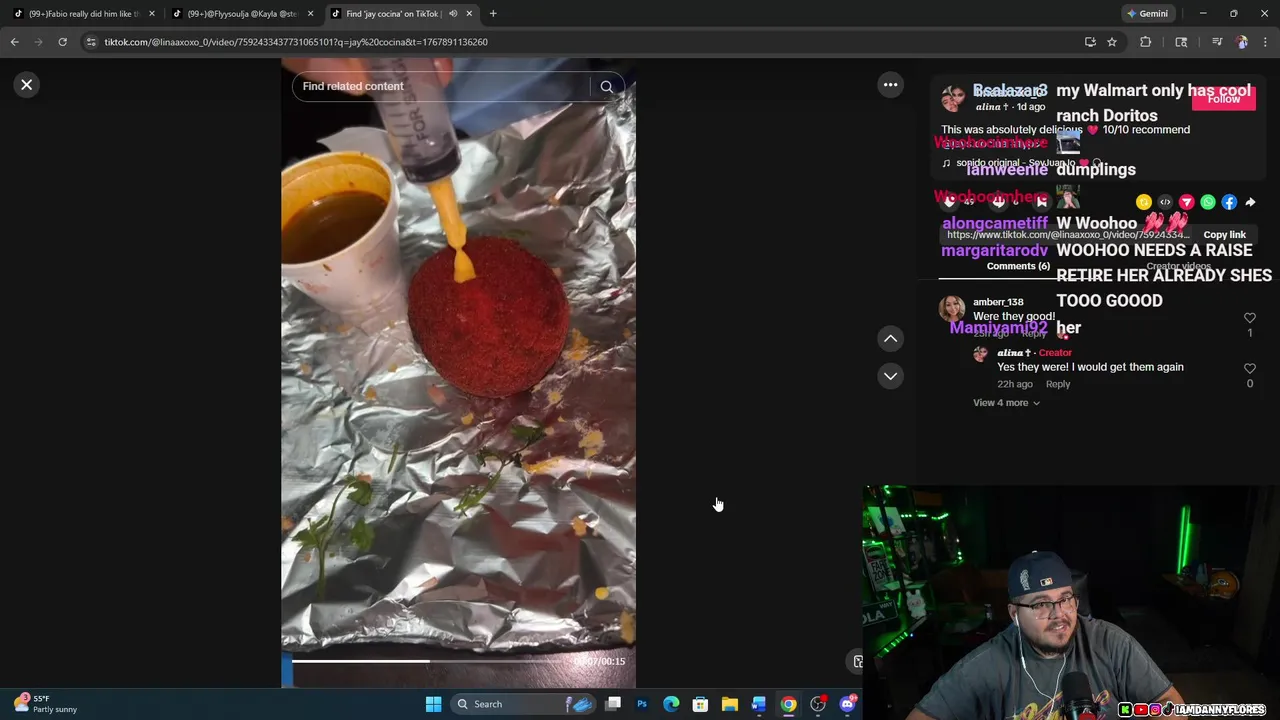
Task: Close the Fabio browser tab
Action: point(152,14)
